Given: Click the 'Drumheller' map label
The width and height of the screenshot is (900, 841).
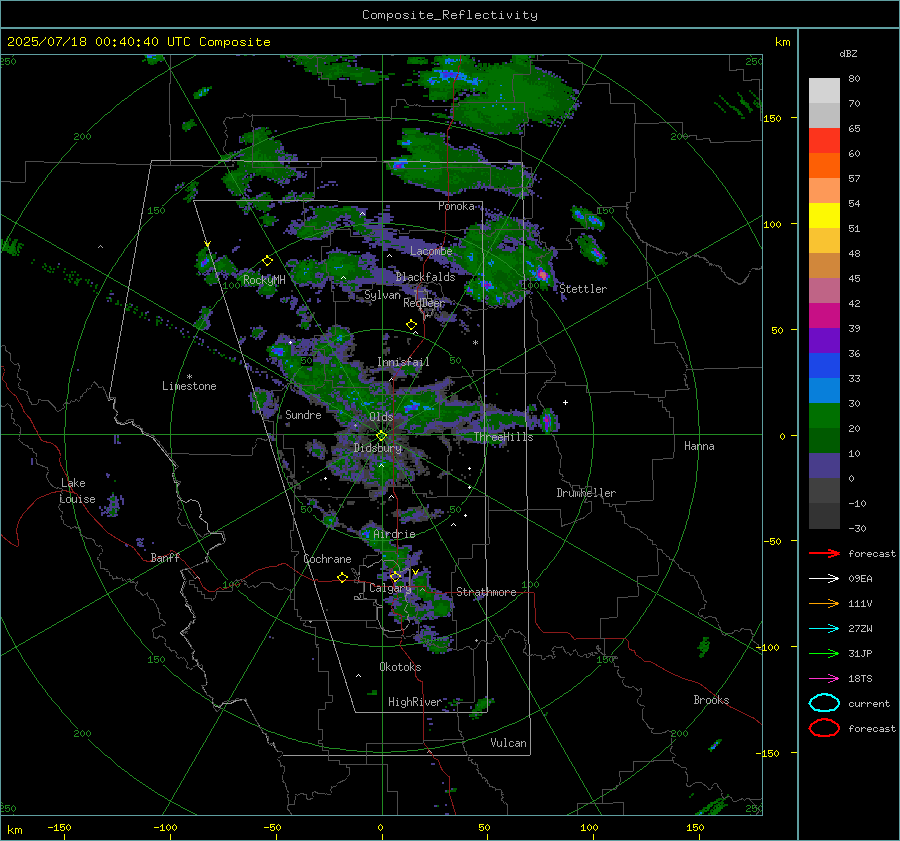Looking at the screenshot, I should tap(586, 493).
